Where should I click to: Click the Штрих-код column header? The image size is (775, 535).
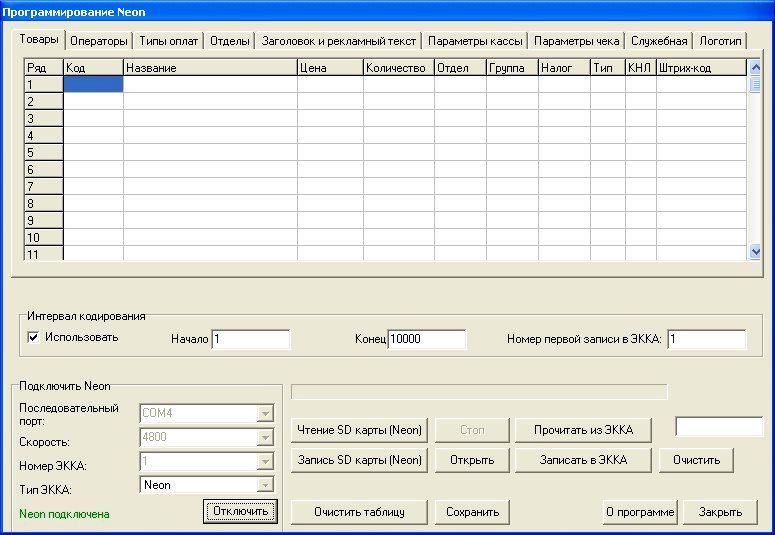701,67
